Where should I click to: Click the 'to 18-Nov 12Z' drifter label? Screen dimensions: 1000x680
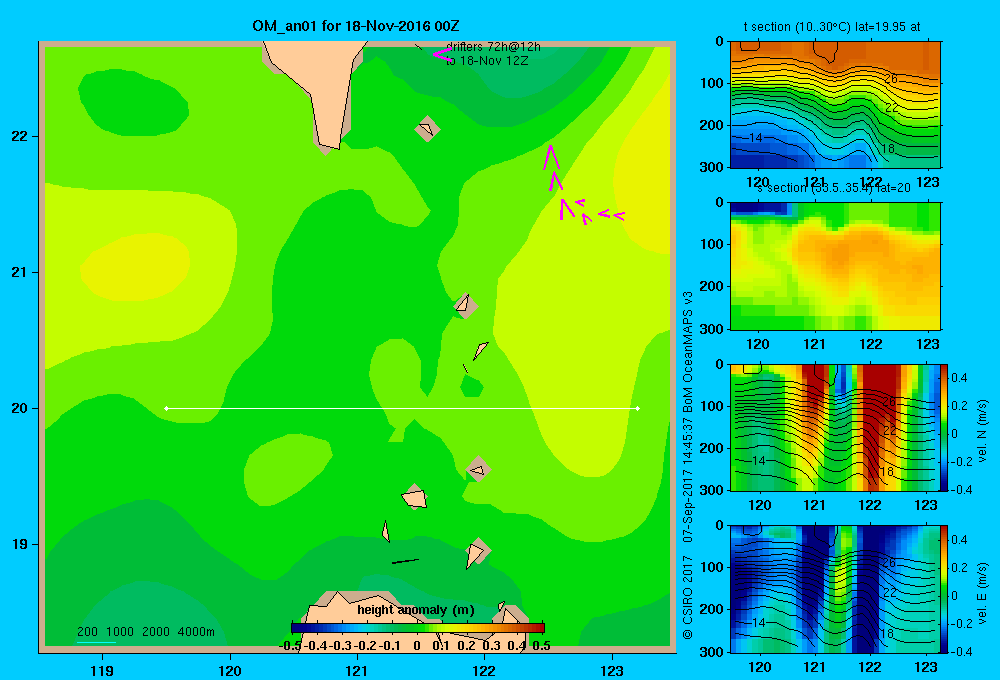point(487,61)
